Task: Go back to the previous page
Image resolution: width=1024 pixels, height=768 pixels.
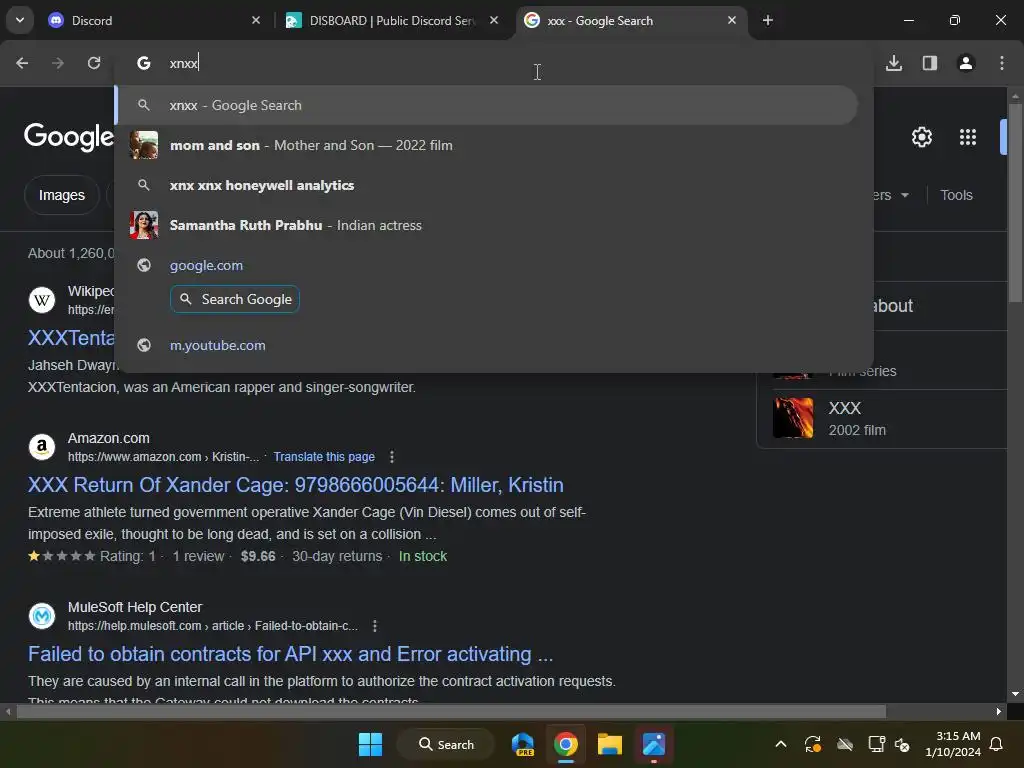Action: click(22, 63)
